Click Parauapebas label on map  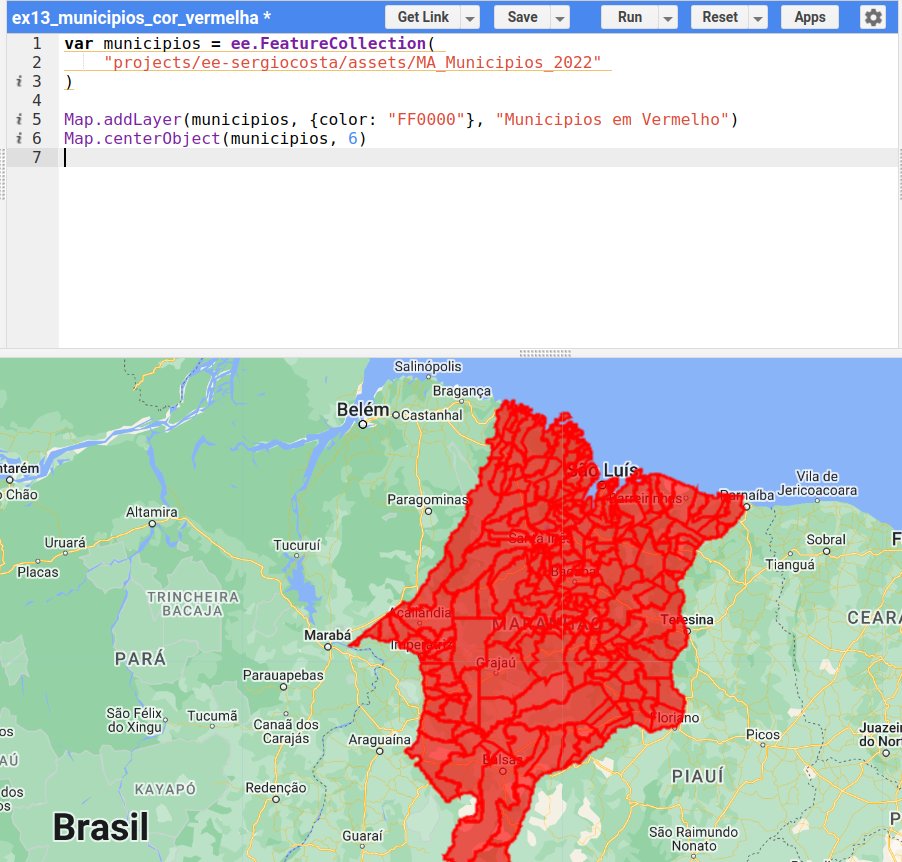(x=283, y=674)
